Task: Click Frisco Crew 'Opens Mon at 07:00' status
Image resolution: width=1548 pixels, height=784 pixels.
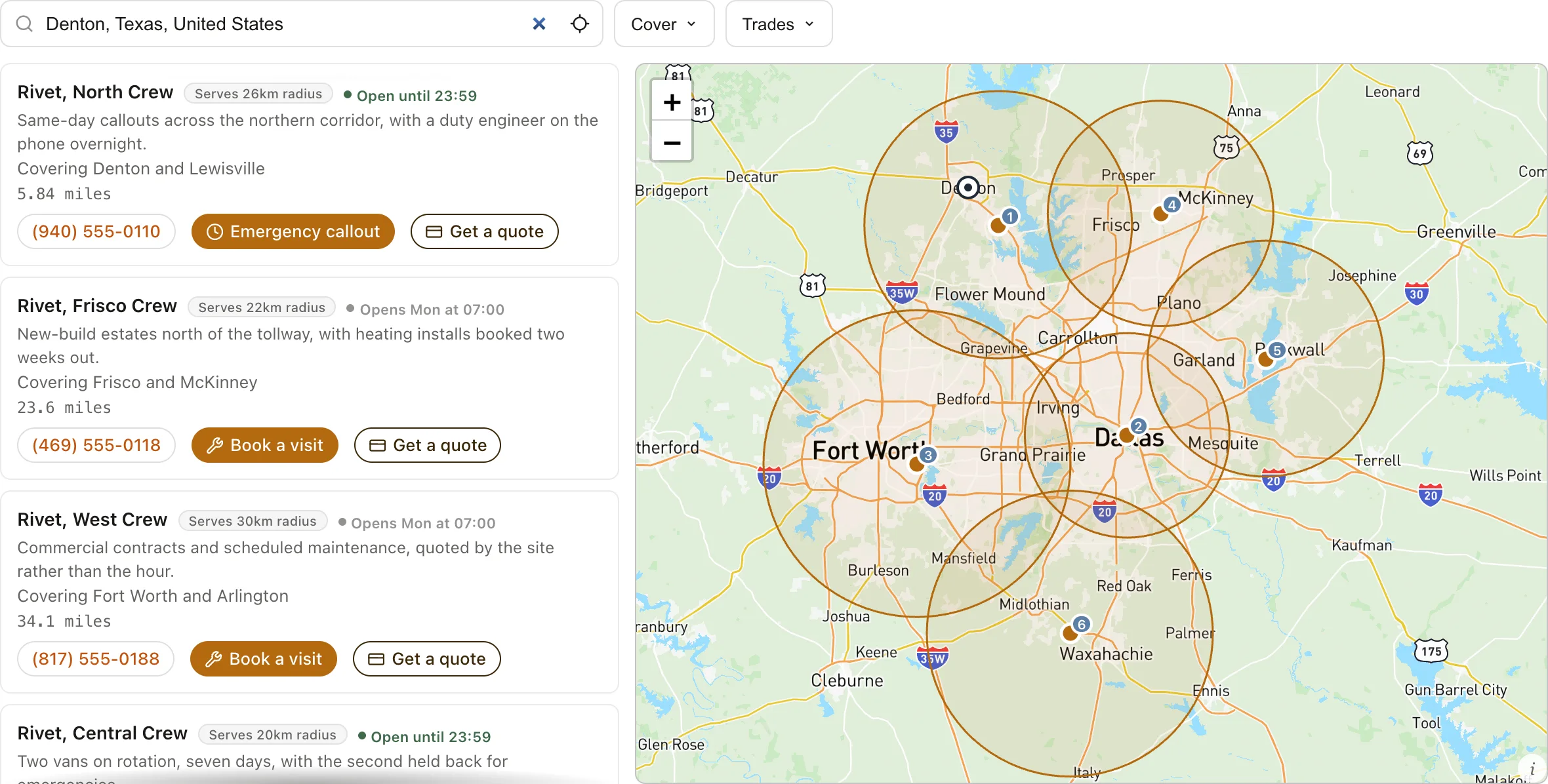Action: coord(426,309)
